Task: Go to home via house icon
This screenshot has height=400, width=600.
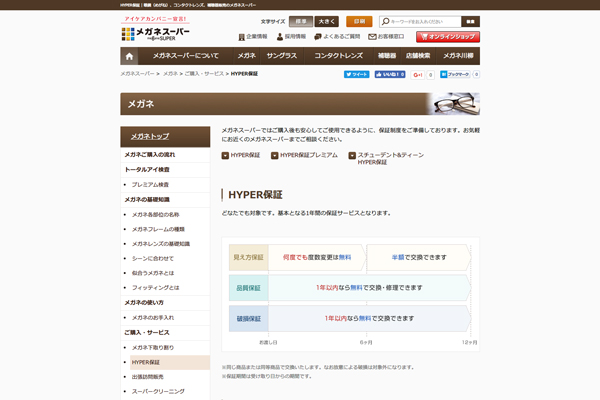Action: point(129,56)
